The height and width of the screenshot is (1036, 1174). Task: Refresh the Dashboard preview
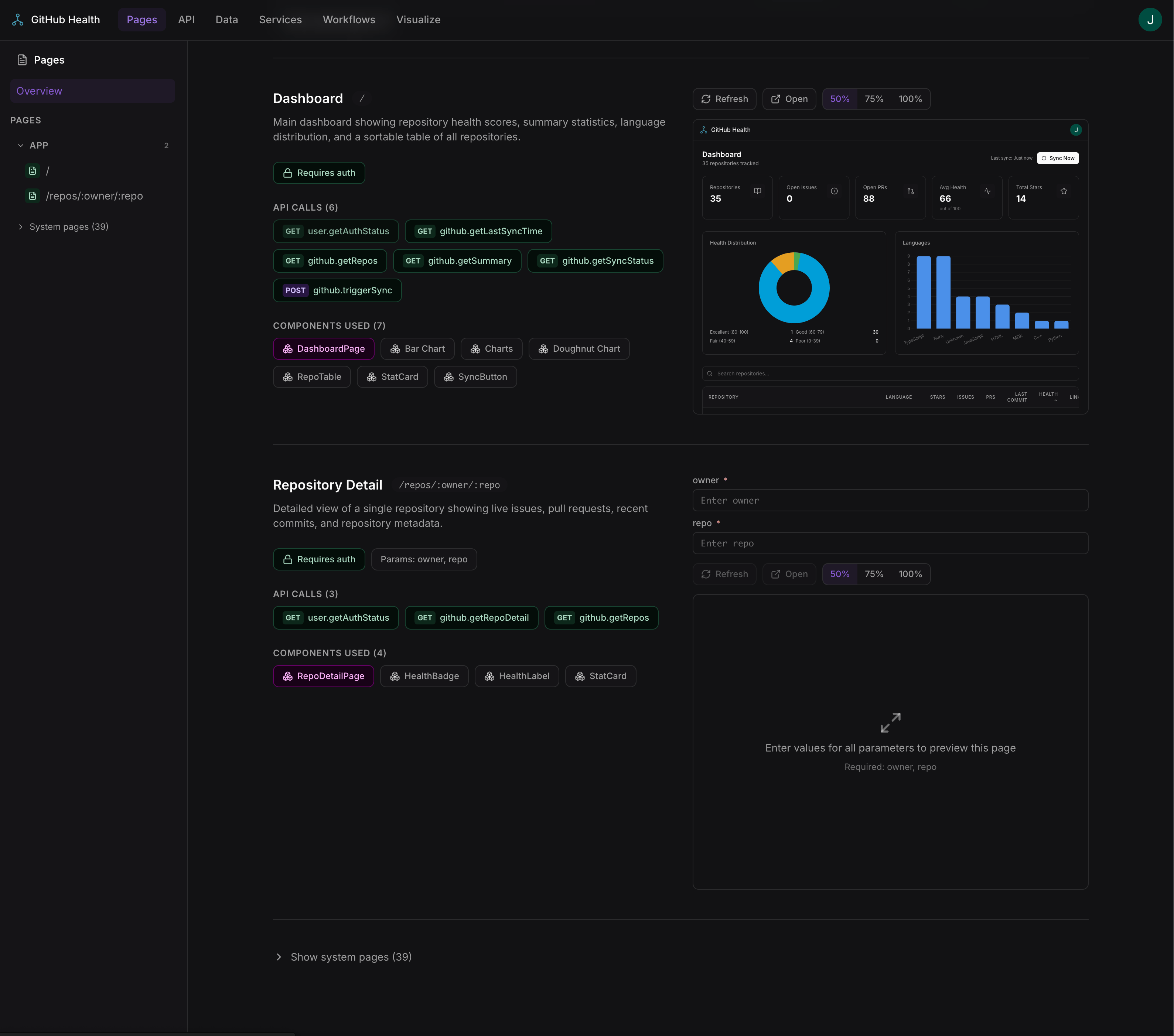click(724, 99)
